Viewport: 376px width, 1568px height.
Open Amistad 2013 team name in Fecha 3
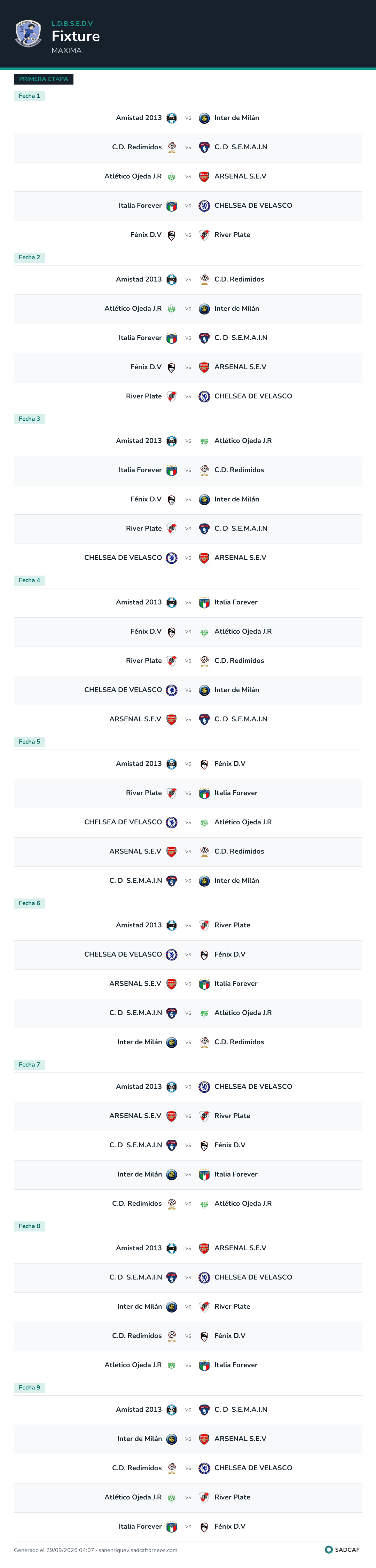point(139,441)
